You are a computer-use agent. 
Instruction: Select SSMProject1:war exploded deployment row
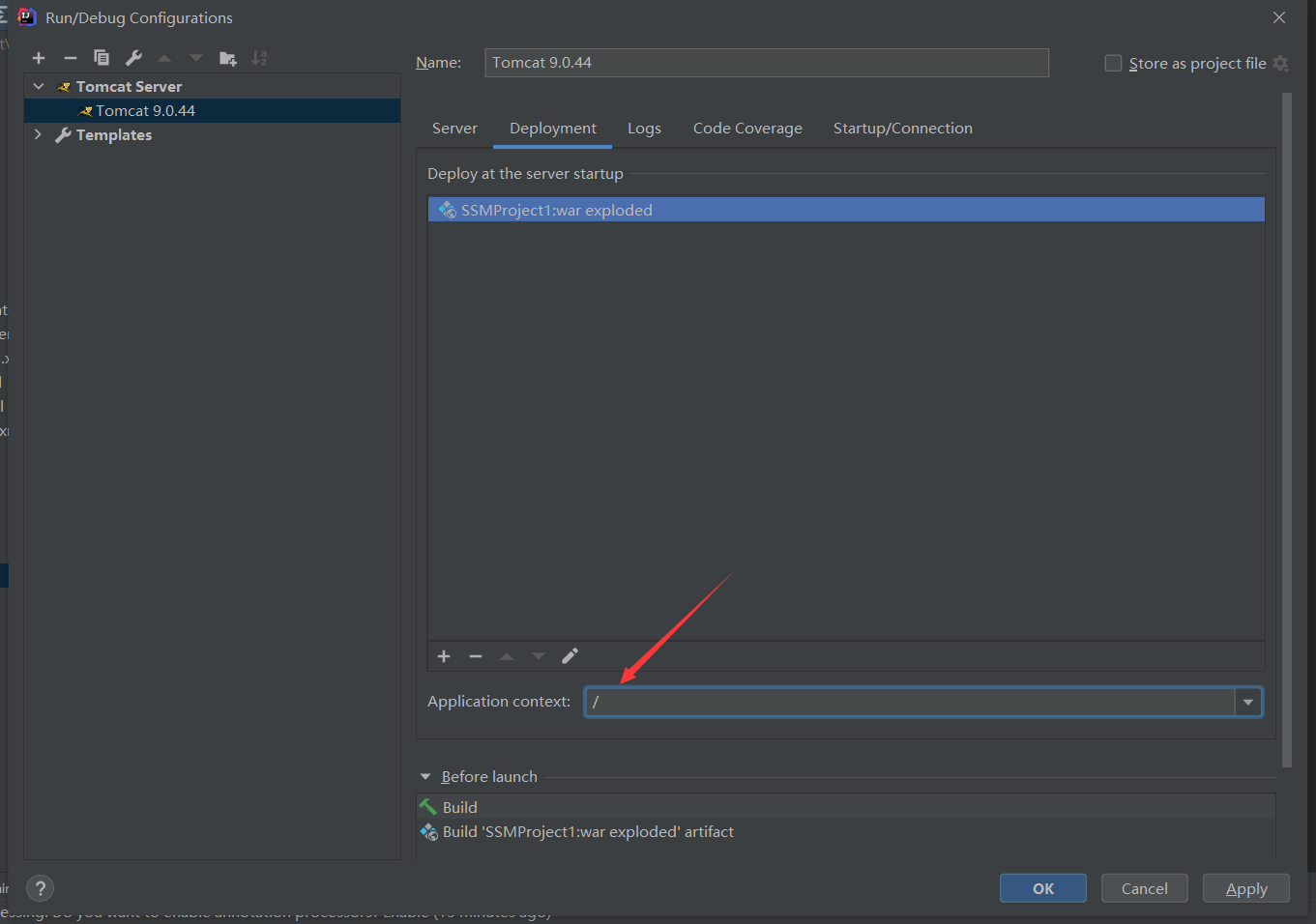coord(846,210)
